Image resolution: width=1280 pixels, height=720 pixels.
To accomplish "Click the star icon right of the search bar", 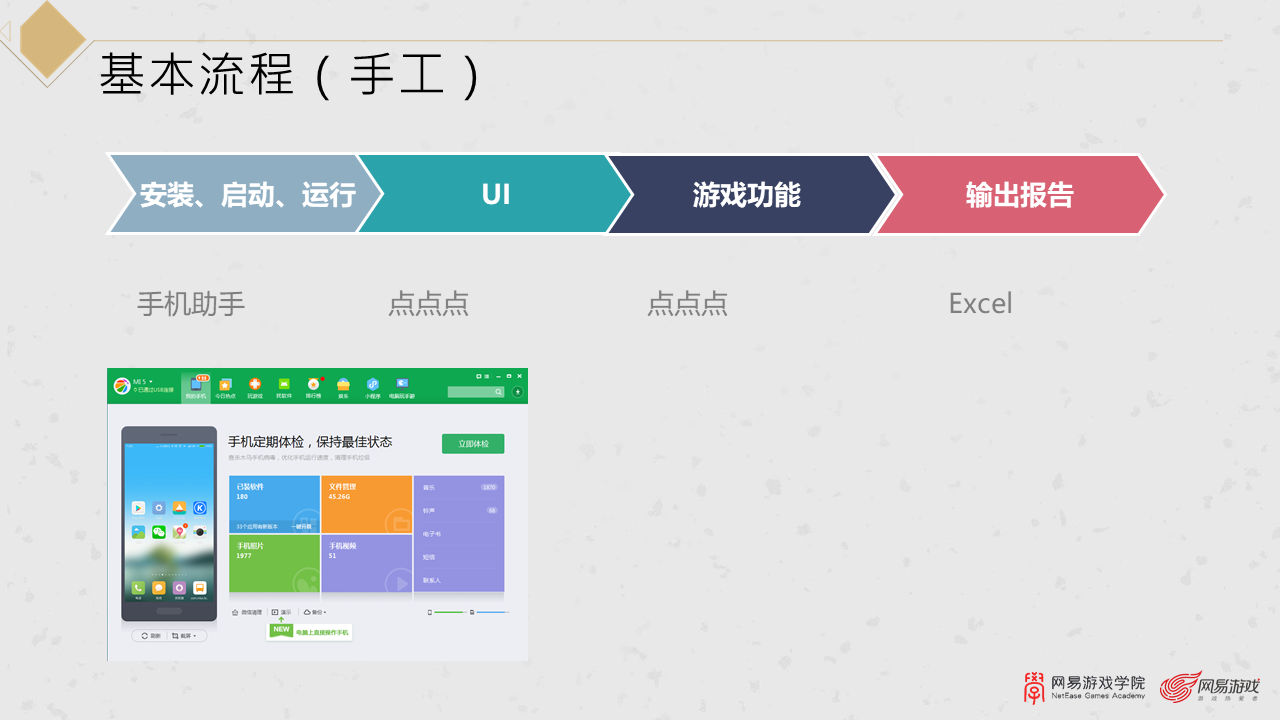I will pos(517,391).
